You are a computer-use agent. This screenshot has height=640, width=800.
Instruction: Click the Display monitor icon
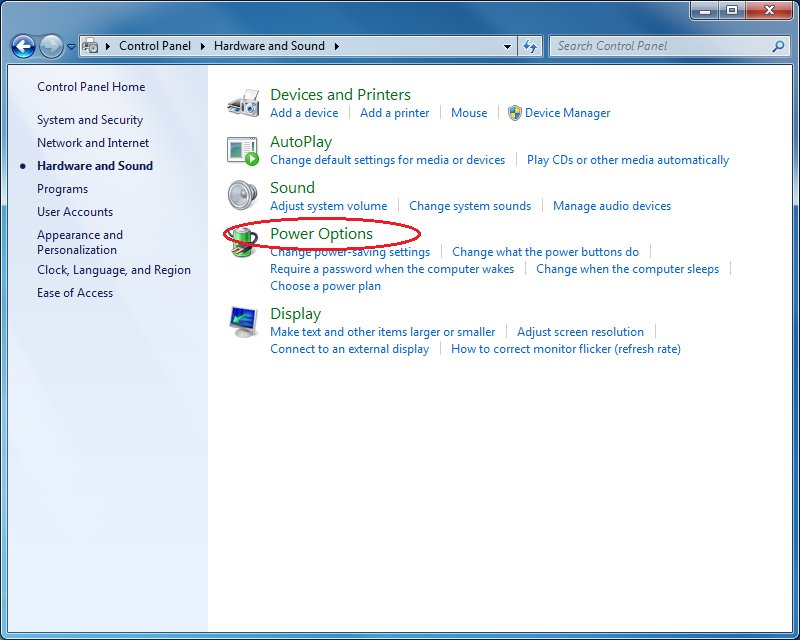click(243, 322)
